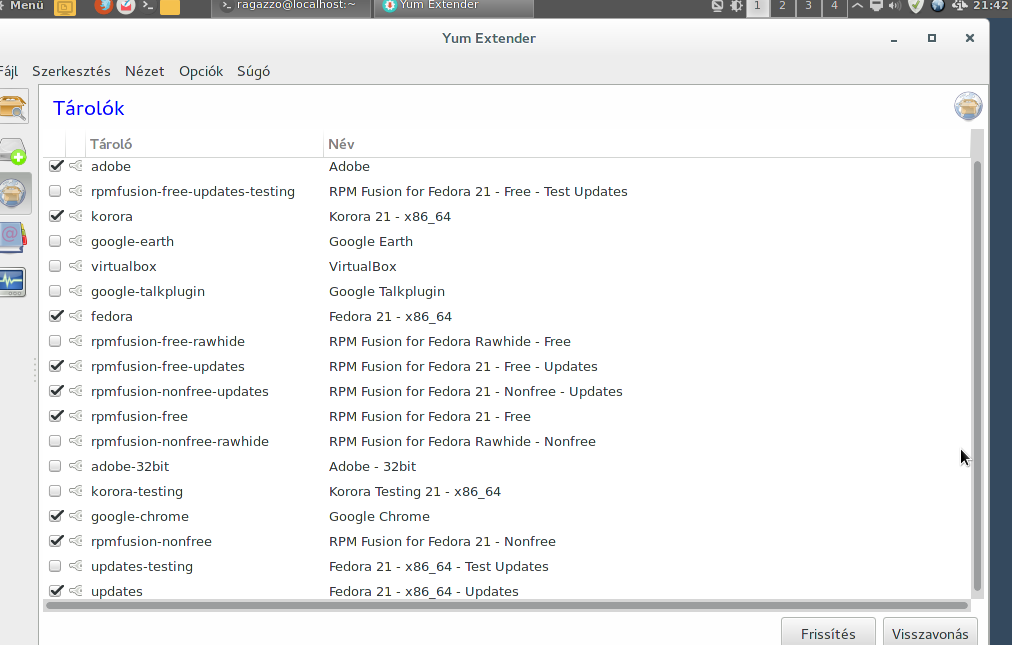Open the volume control tray icon
This screenshot has width=1012, height=645.
895,6
